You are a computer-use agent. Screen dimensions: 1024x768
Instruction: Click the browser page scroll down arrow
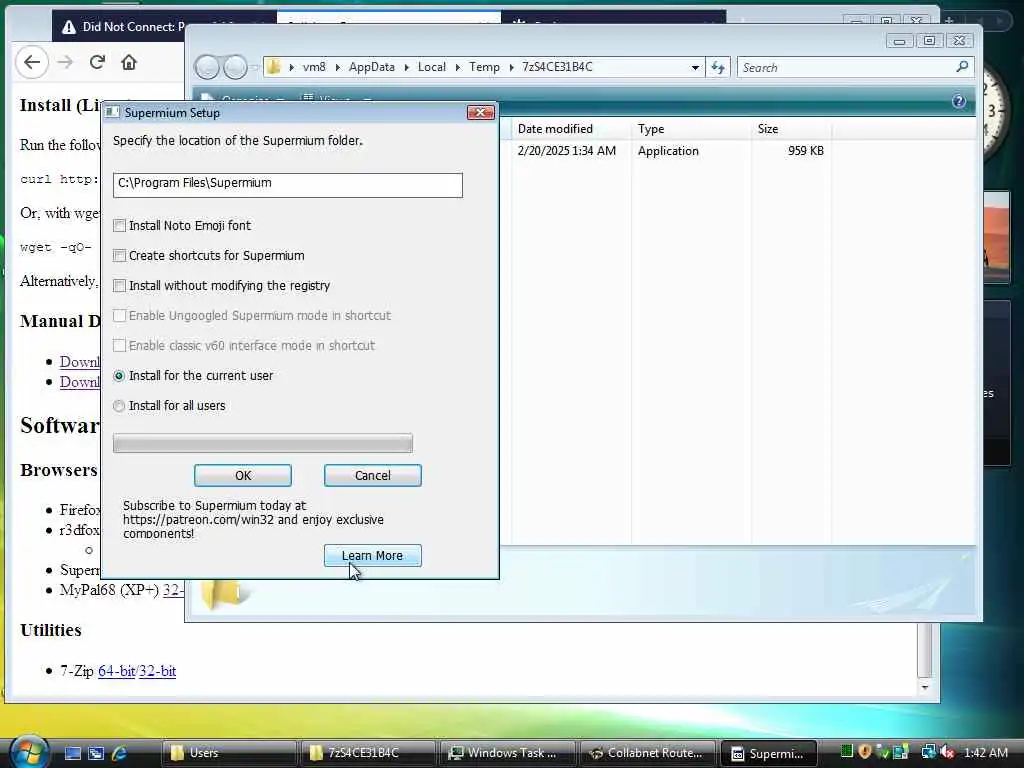pos(924,687)
